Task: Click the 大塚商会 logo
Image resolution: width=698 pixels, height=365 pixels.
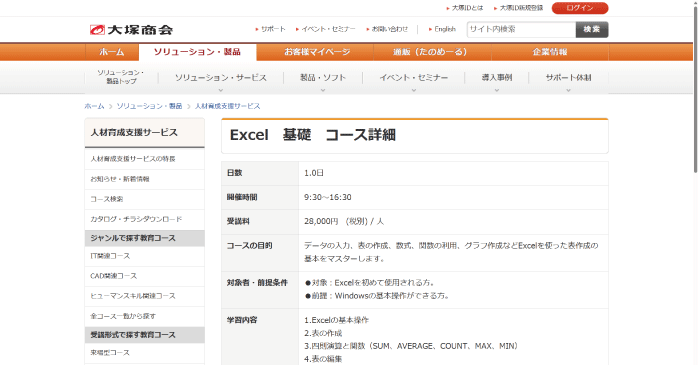Action: click(x=131, y=30)
